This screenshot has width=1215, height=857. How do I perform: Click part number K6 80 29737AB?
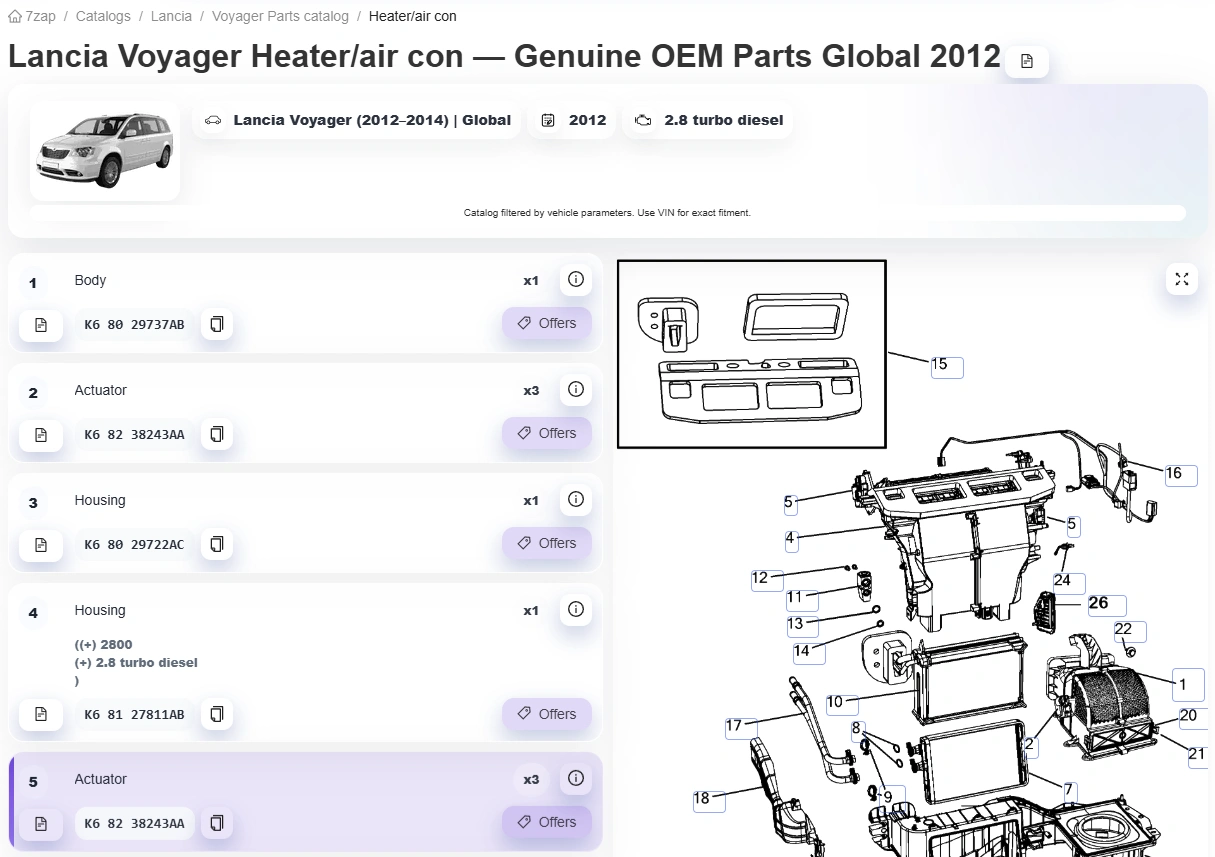pyautogui.click(x=135, y=324)
